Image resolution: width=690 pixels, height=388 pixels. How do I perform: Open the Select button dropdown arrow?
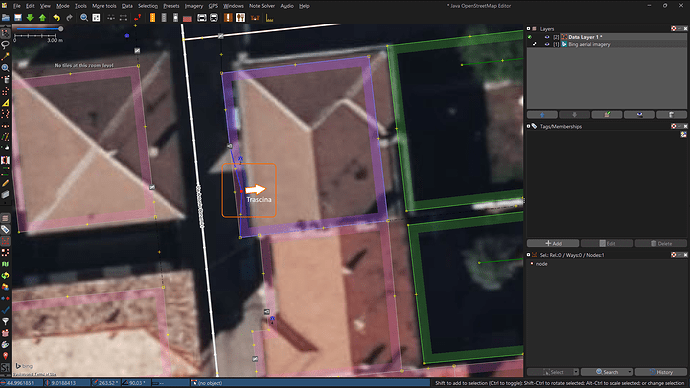pos(576,372)
